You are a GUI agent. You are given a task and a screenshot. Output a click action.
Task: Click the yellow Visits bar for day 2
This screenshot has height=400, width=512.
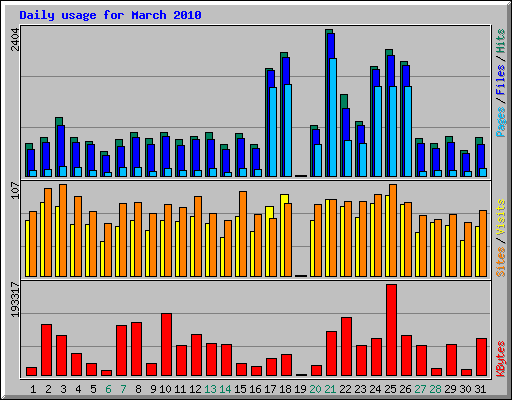pos(42,239)
